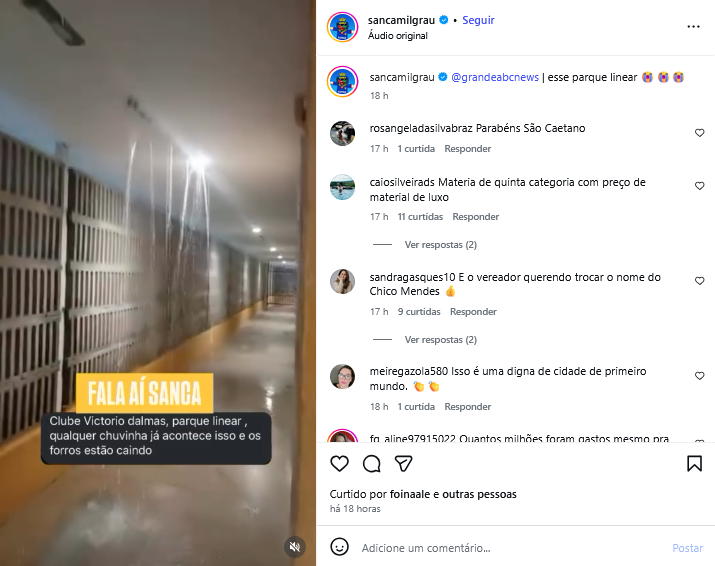
Task: Like caiosilveirads' comment heart
Action: pyautogui.click(x=699, y=186)
